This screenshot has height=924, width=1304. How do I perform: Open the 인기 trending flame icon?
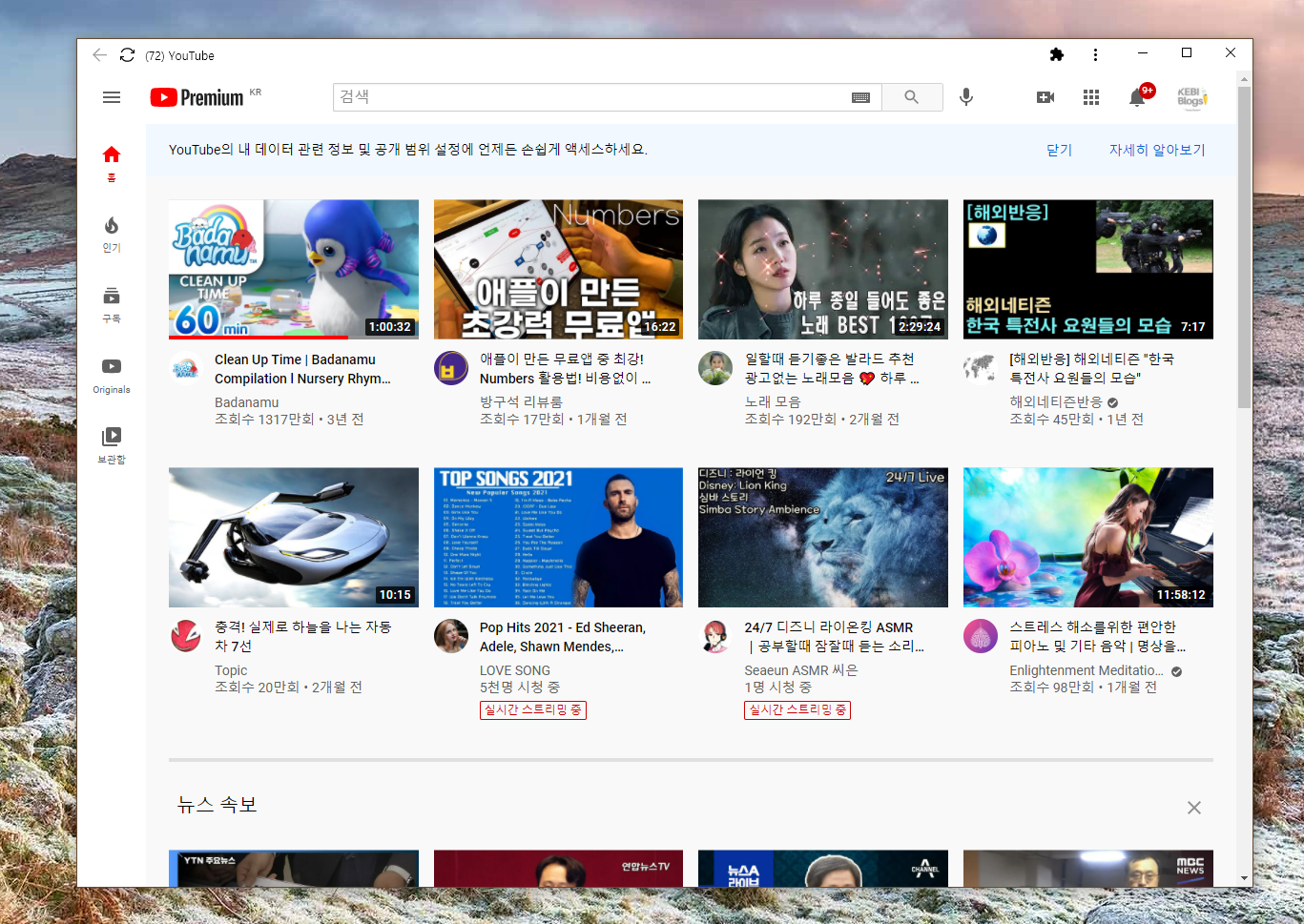tap(112, 229)
